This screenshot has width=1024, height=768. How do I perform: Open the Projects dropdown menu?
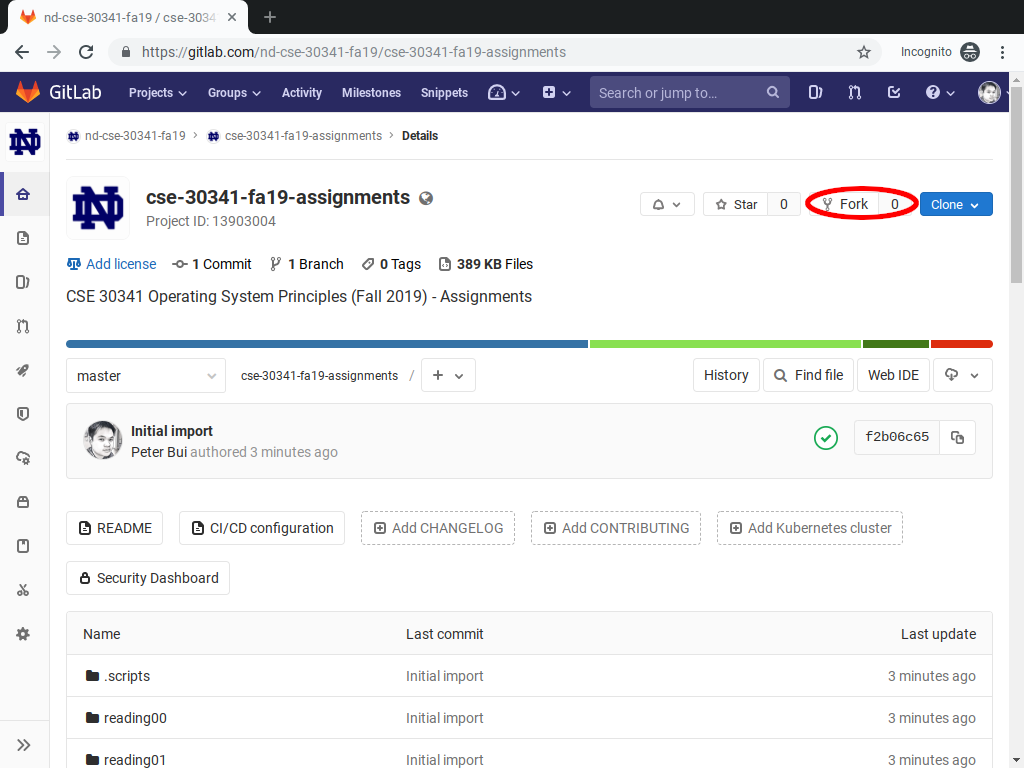[x=157, y=93]
